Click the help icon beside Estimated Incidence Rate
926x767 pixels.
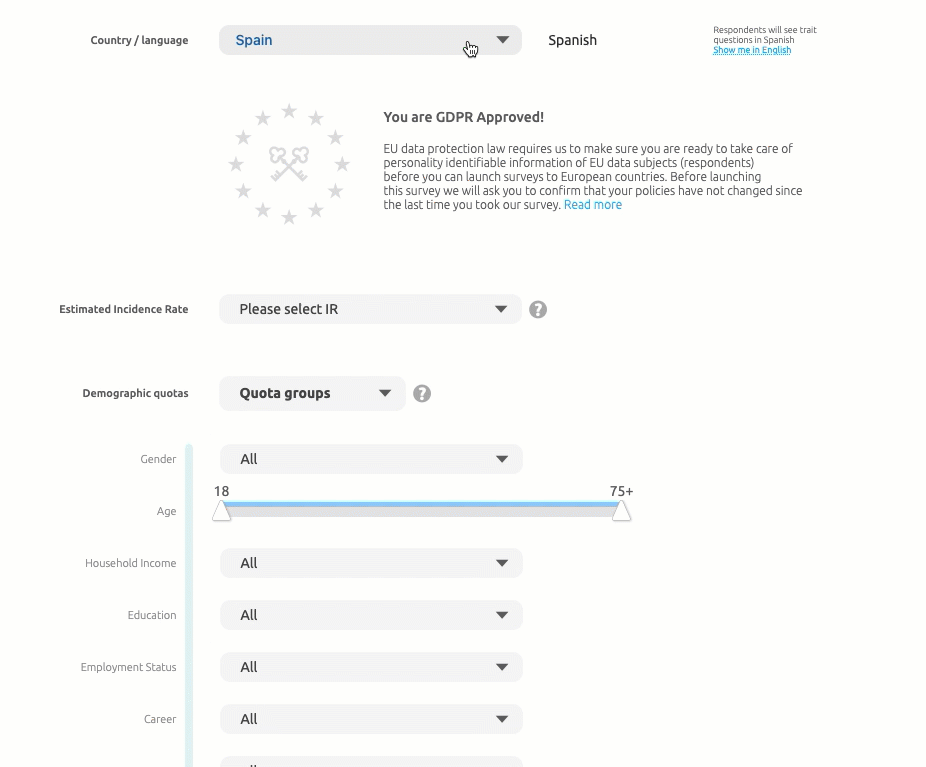click(x=538, y=310)
